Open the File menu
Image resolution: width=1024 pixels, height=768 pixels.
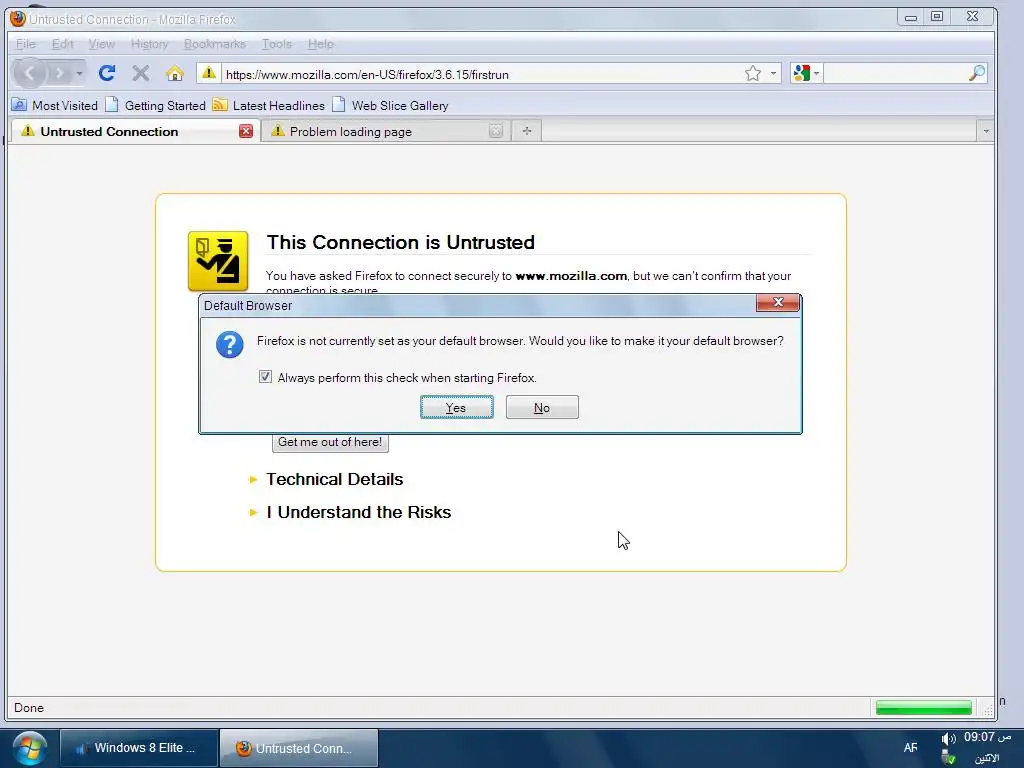tap(25, 44)
